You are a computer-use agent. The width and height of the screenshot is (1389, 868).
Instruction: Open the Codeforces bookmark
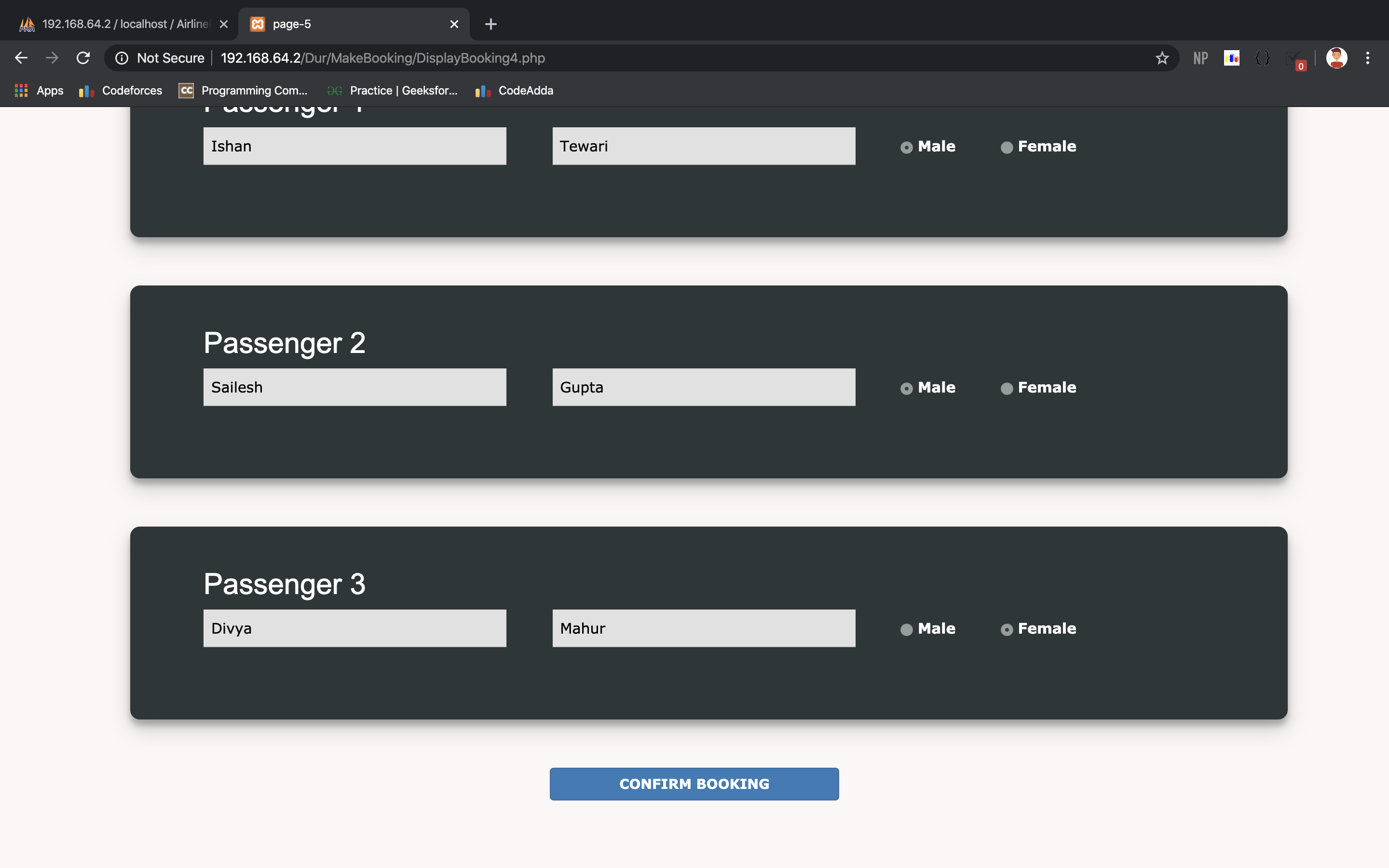click(x=121, y=91)
